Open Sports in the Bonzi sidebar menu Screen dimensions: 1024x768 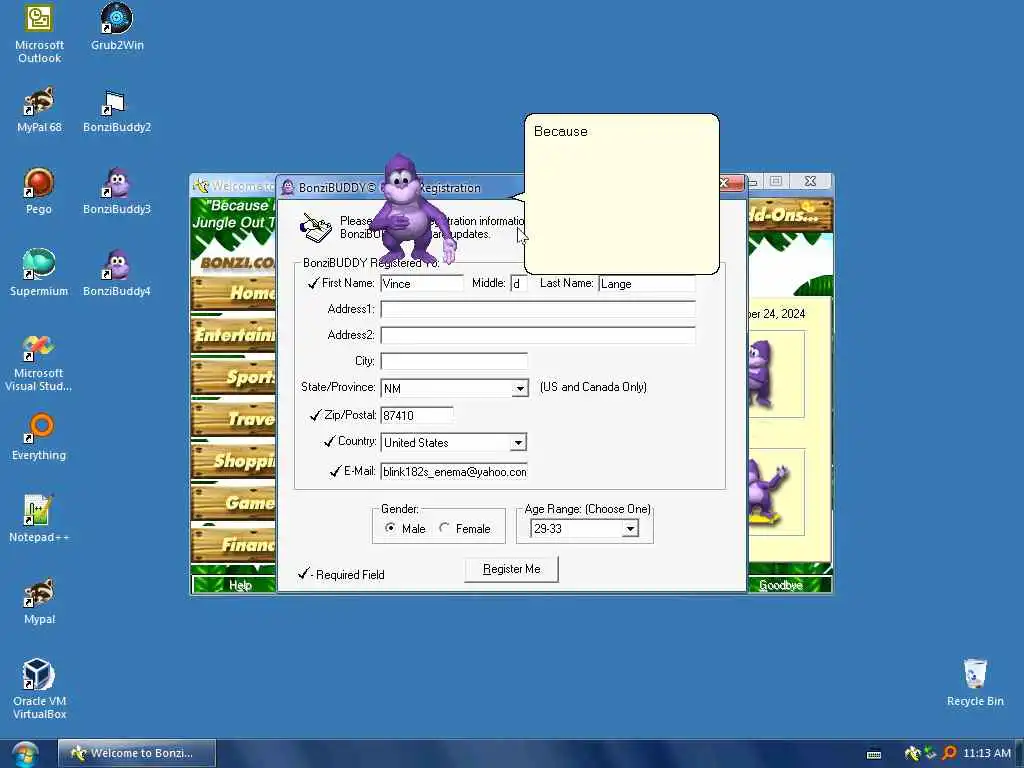click(x=233, y=377)
